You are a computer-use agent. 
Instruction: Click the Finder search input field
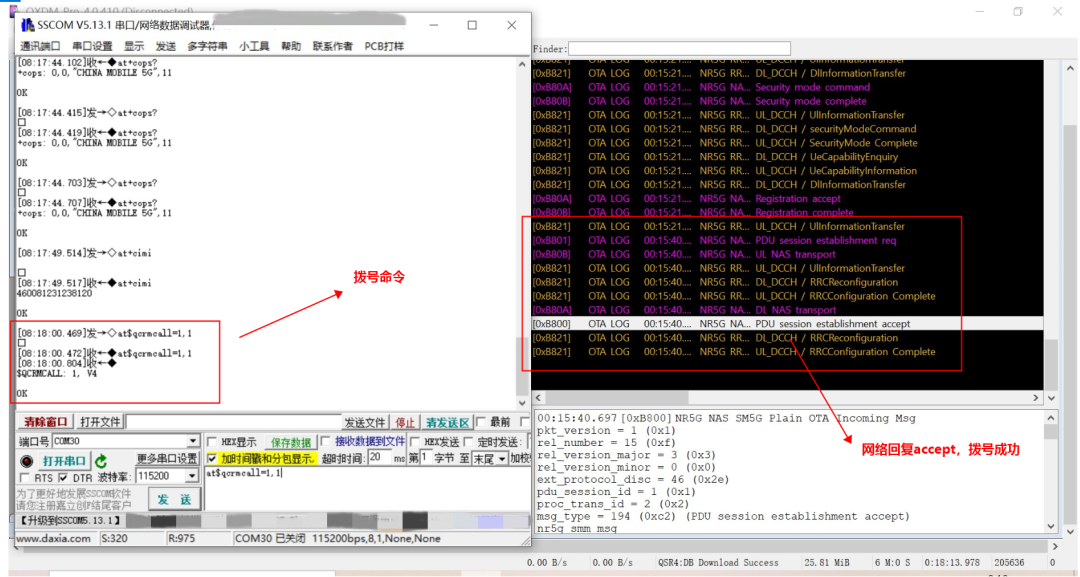pyautogui.click(x=679, y=49)
